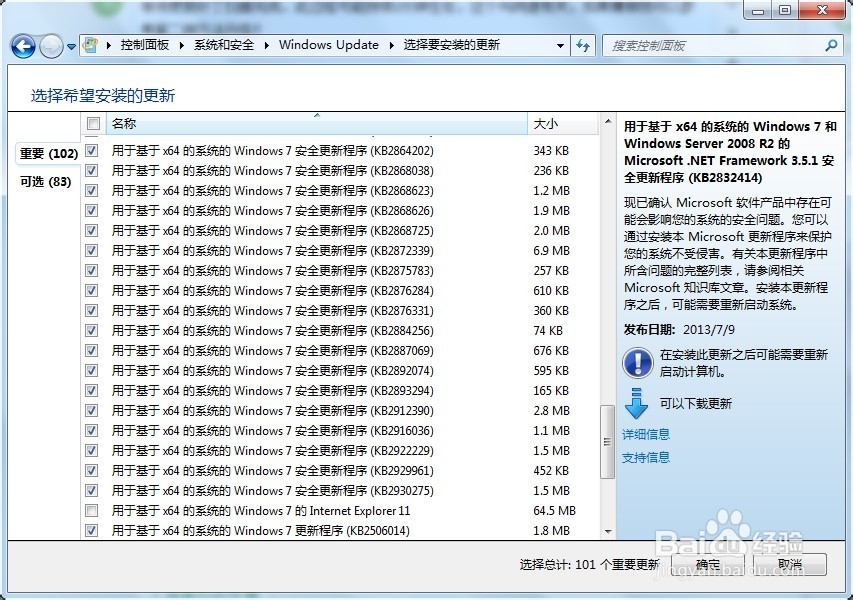Viewport: 853px width, 600px height.
Task: Click the refresh icon in the address bar
Action: 582,45
